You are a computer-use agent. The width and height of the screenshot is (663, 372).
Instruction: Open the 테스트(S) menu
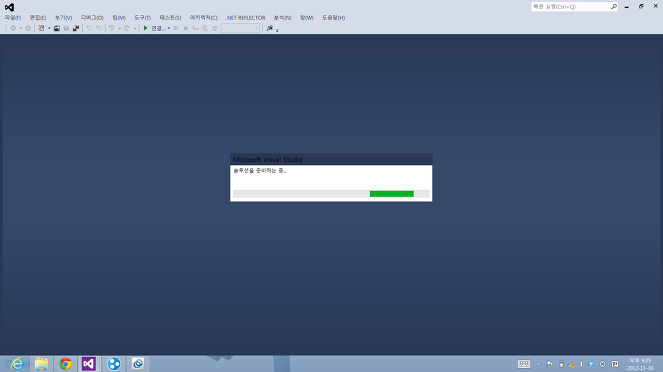170,18
